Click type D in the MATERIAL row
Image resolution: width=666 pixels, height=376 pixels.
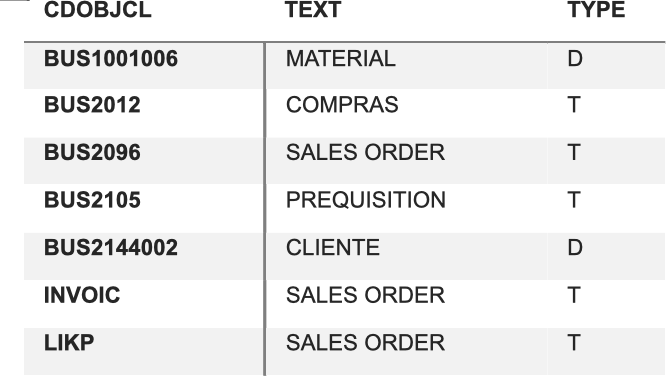pos(575,59)
